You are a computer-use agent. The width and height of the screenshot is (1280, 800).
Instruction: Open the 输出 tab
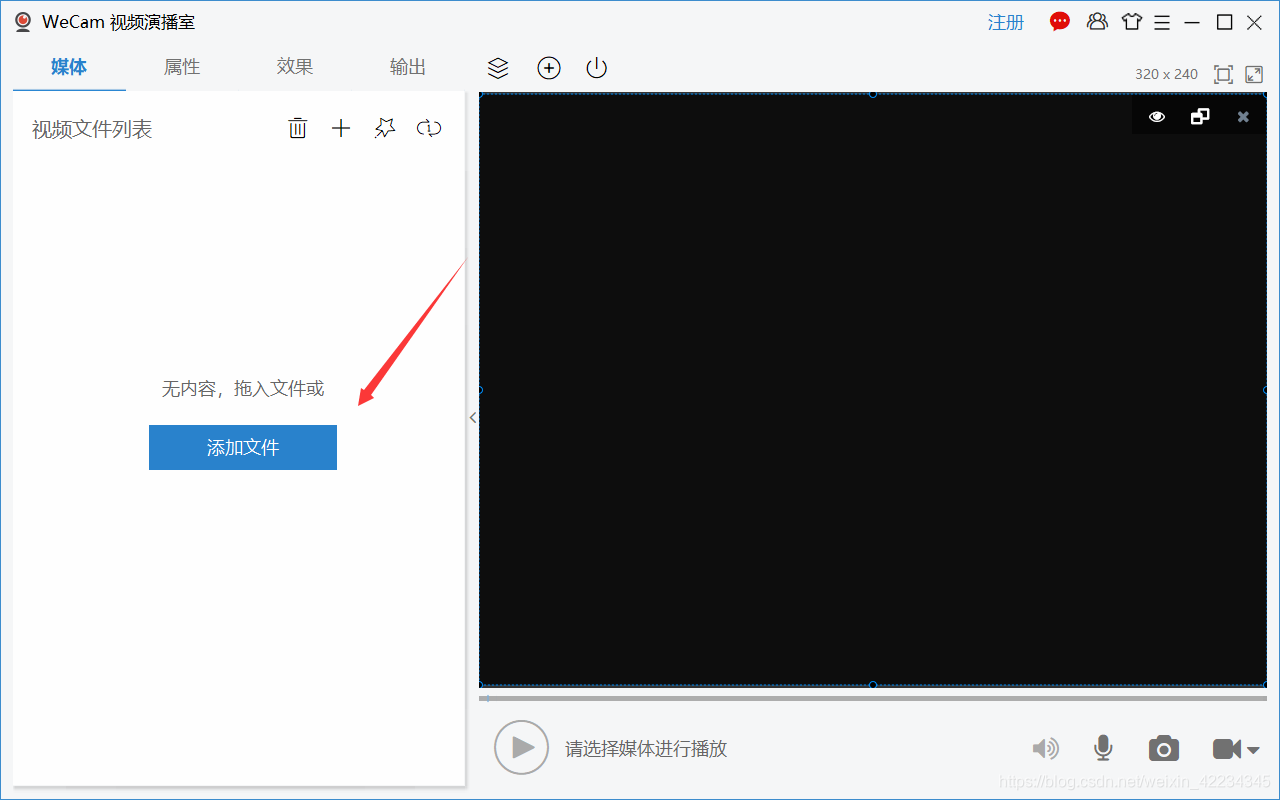pos(408,67)
